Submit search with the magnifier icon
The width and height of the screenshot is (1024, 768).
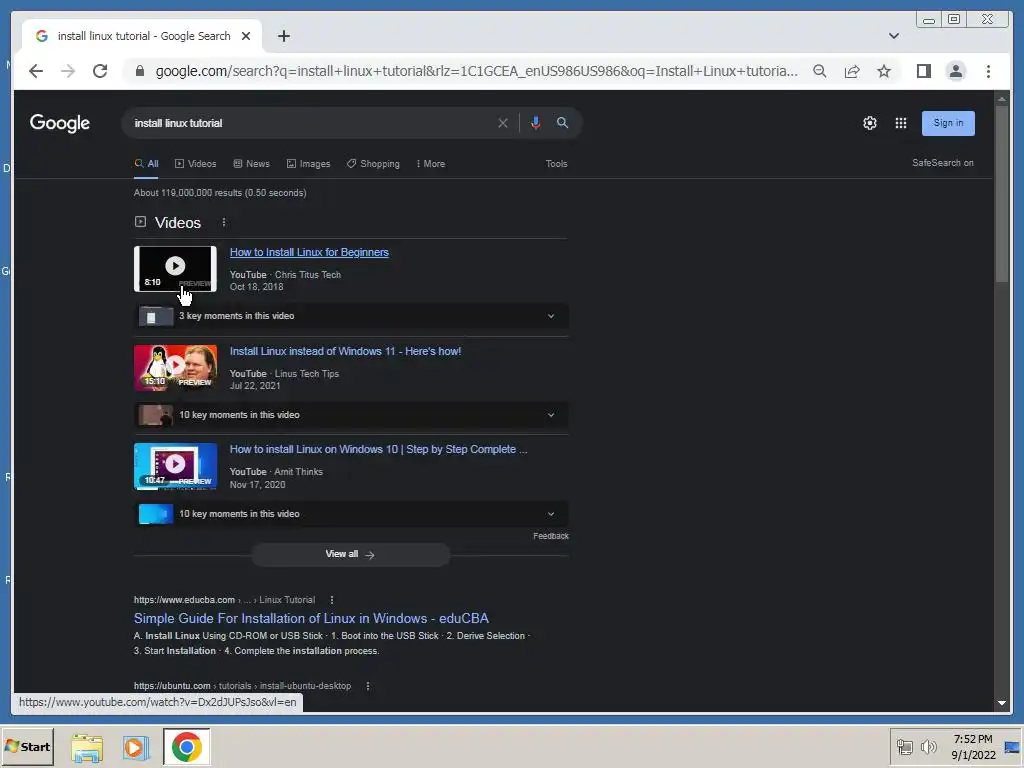pyautogui.click(x=562, y=123)
